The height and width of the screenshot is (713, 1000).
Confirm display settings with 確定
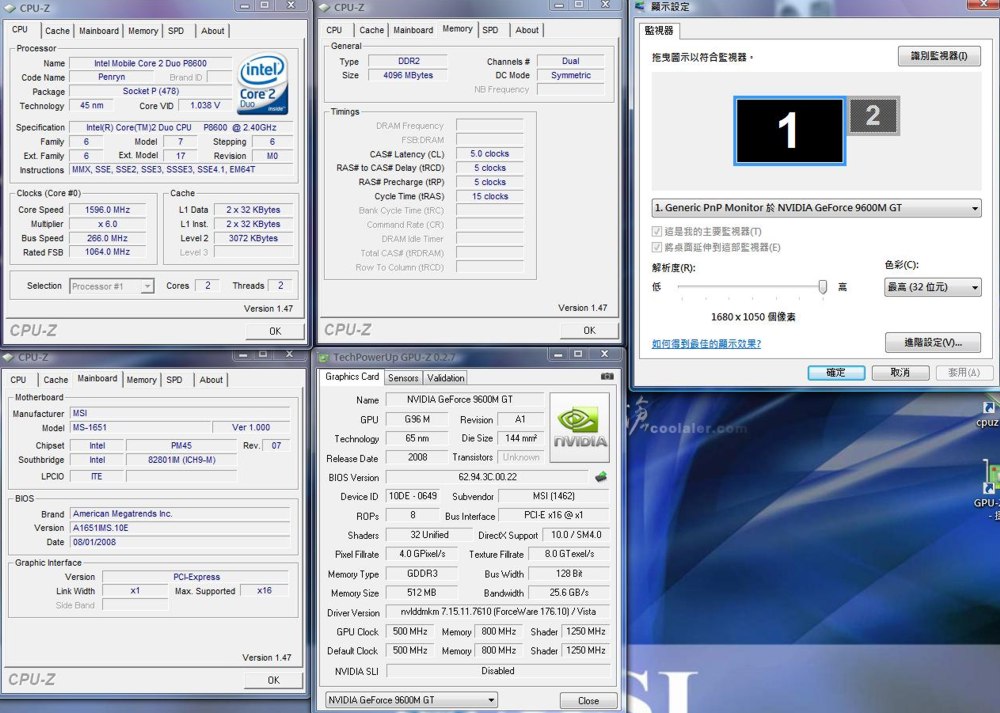[836, 372]
